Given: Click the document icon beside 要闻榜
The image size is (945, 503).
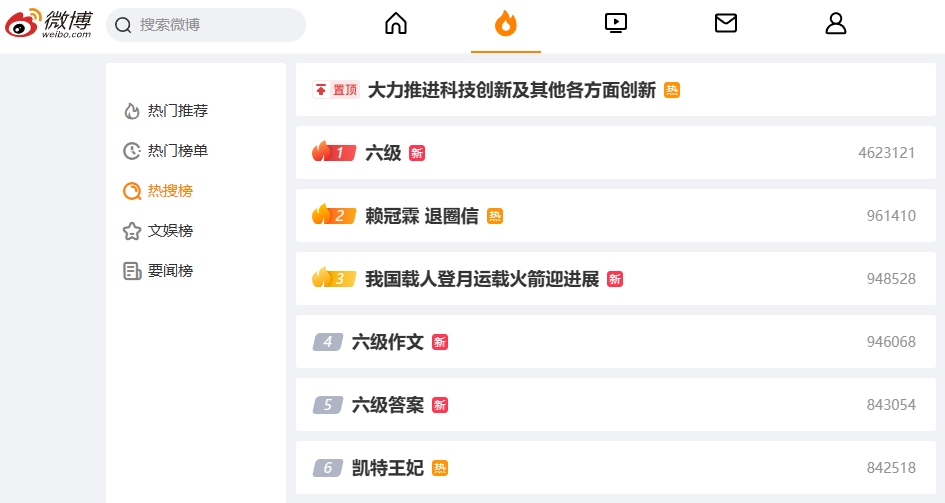Looking at the screenshot, I should point(131,271).
